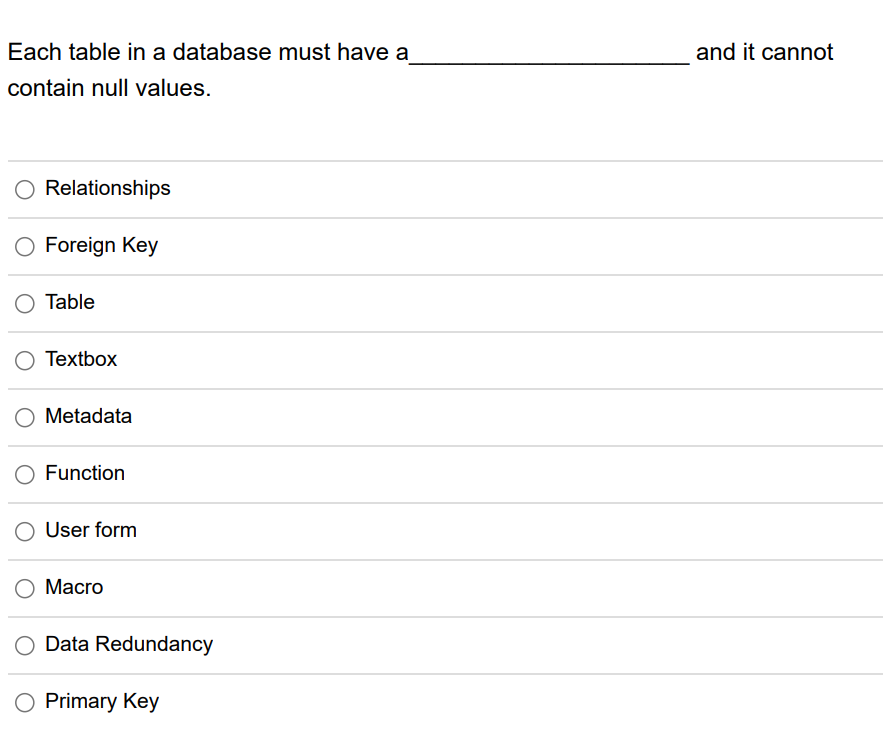Viewport: 893px width, 731px height.
Task: Click the User form option label
Action: (x=90, y=531)
